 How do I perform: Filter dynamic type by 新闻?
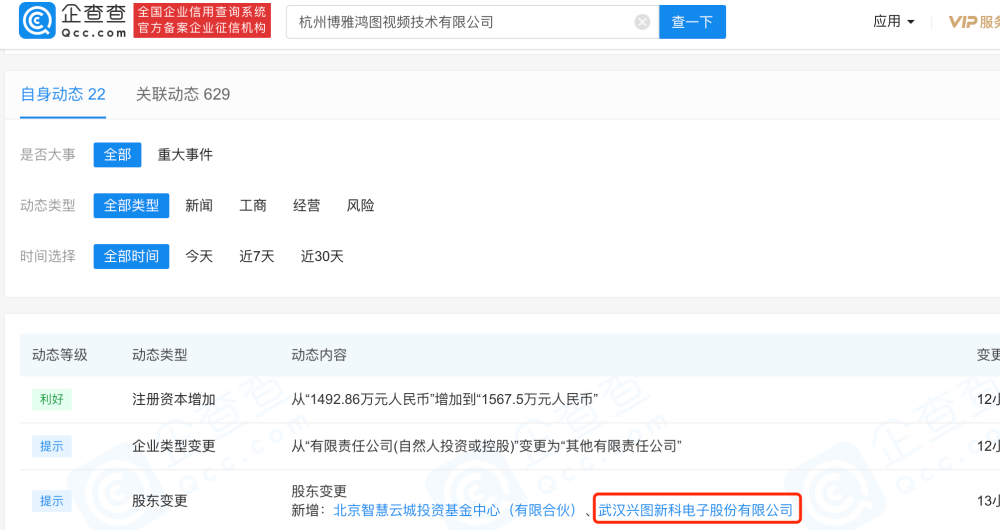tap(199, 205)
